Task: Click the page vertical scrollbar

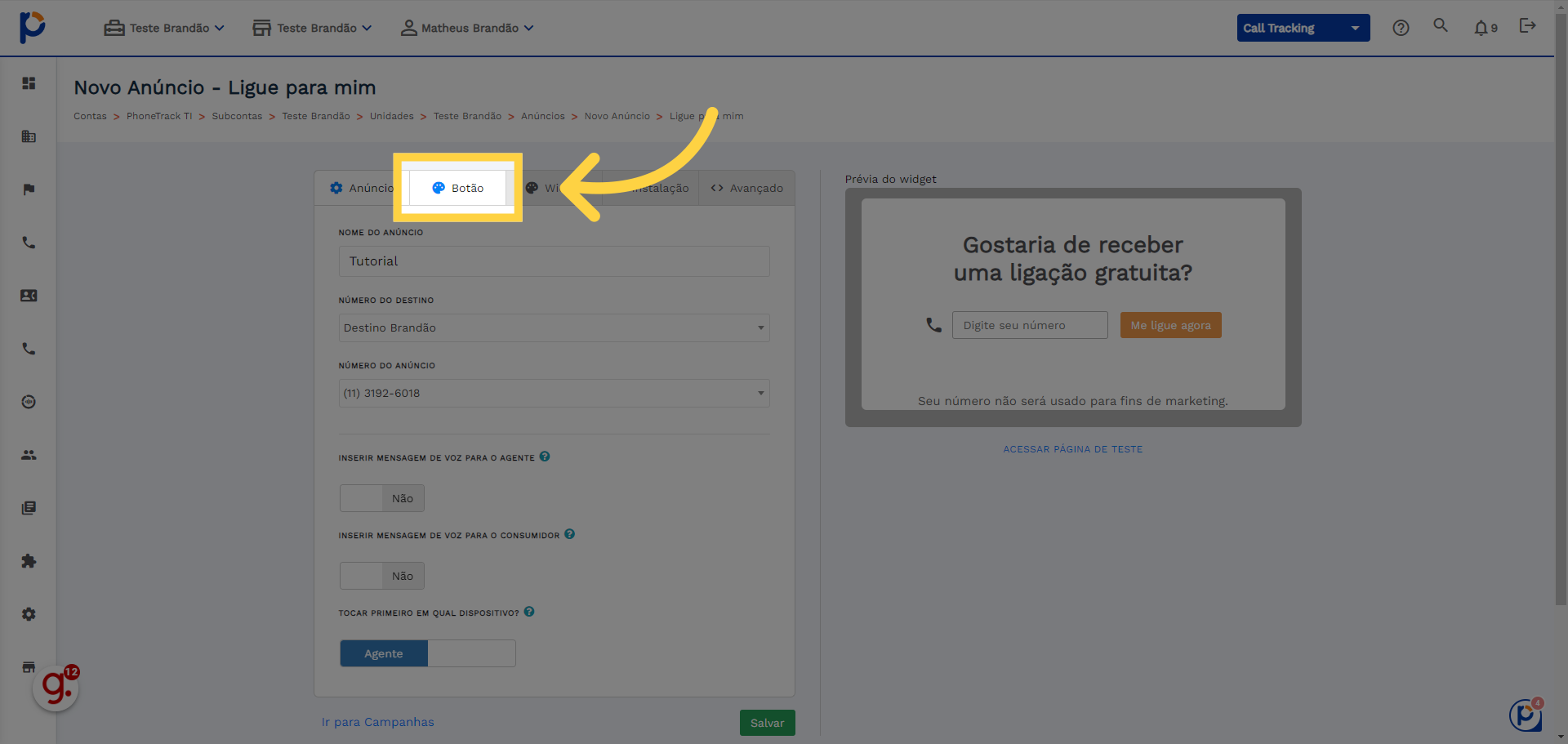Action: (x=1561, y=310)
